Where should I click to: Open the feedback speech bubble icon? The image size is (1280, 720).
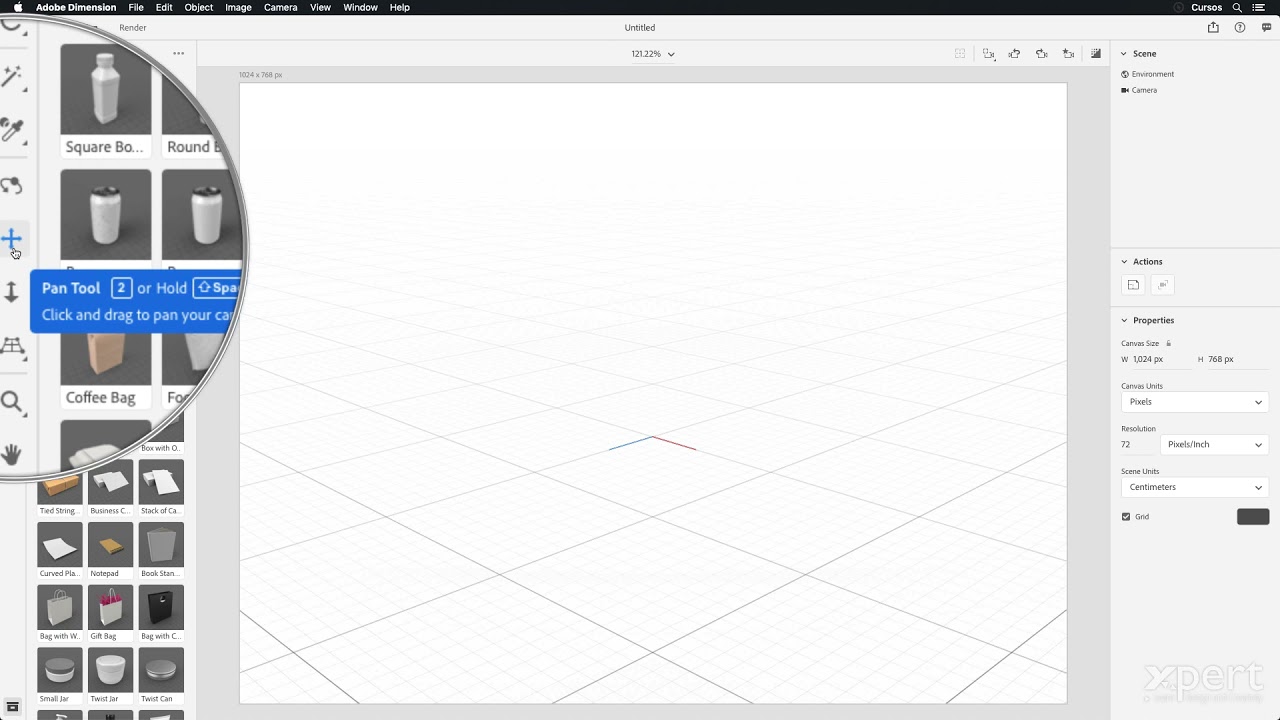(x=1267, y=28)
